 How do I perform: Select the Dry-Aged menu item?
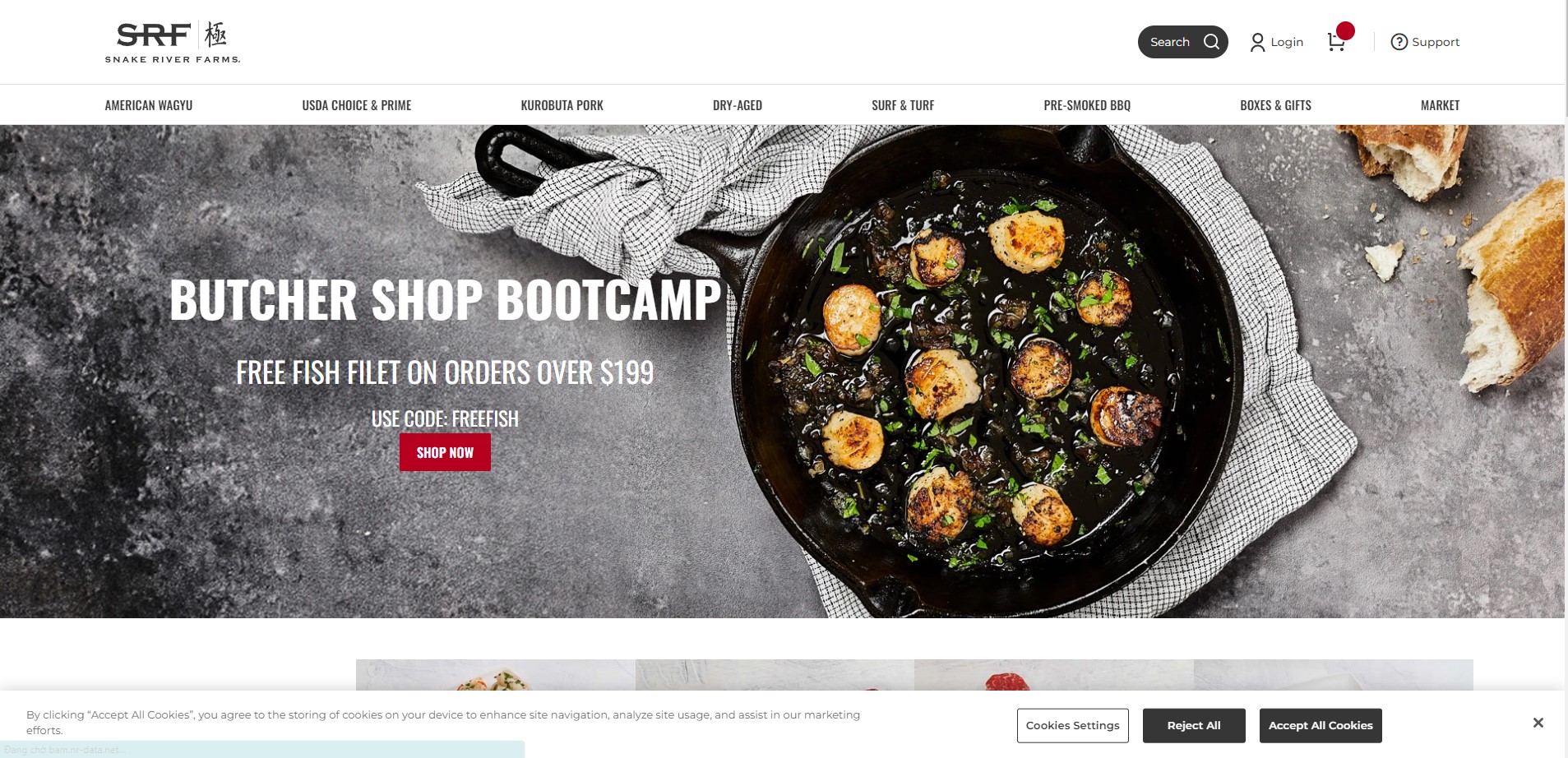[738, 105]
